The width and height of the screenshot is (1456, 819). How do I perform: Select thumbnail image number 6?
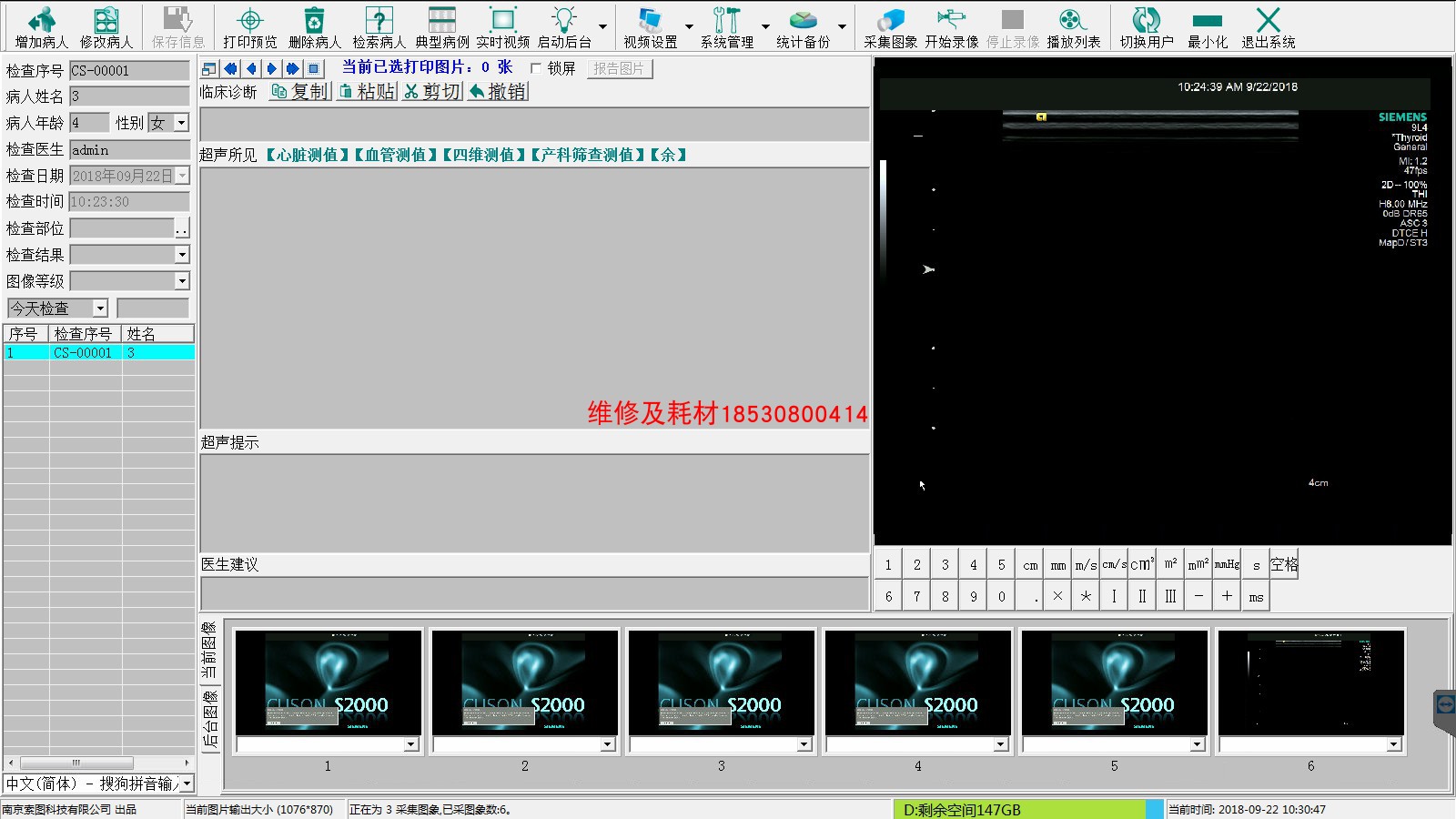(1310, 682)
